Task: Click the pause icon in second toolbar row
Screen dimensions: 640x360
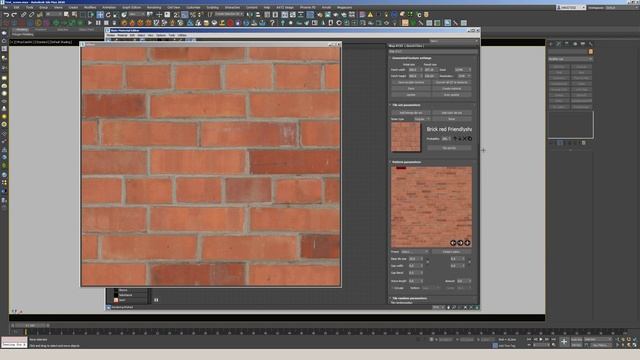Action: click(98, 23)
